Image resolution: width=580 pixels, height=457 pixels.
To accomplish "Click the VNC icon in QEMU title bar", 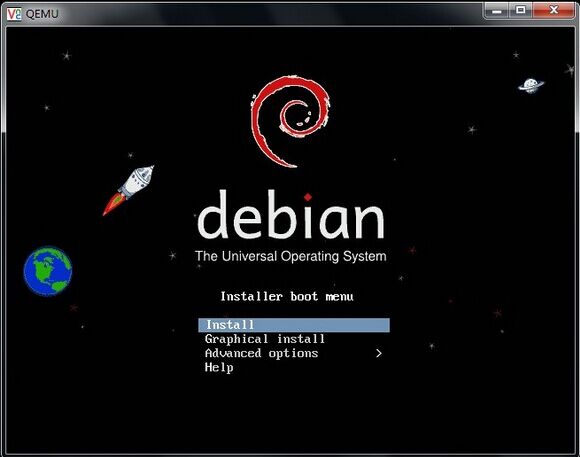I will [14, 14].
